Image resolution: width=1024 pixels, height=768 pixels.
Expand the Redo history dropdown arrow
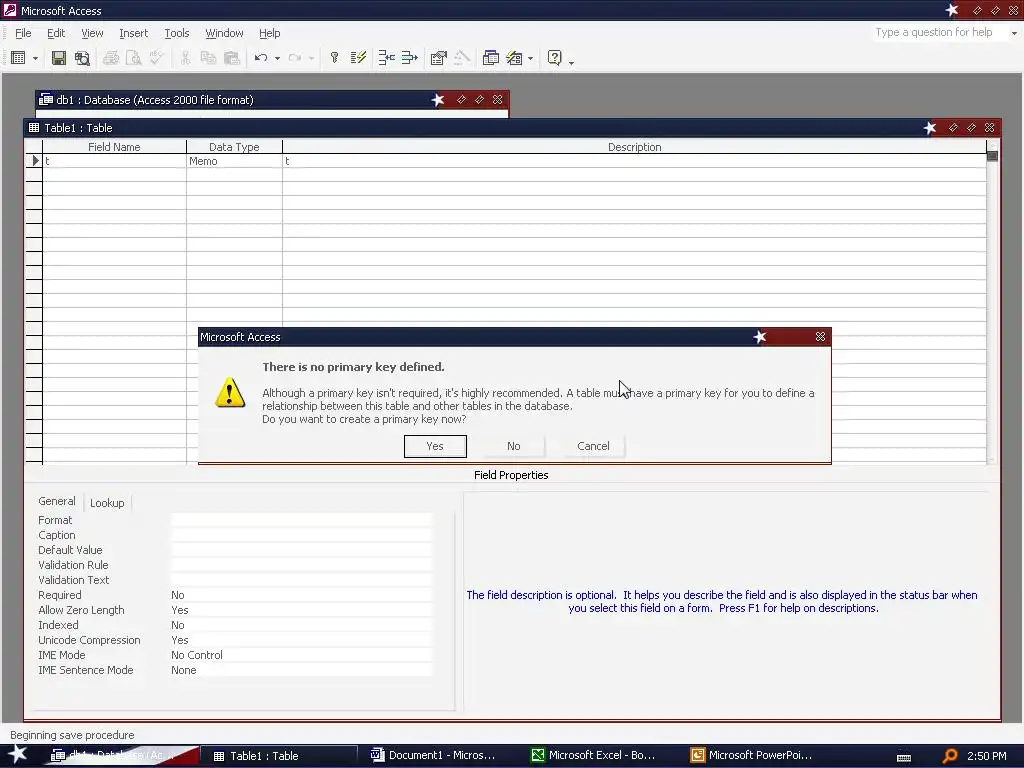312,59
